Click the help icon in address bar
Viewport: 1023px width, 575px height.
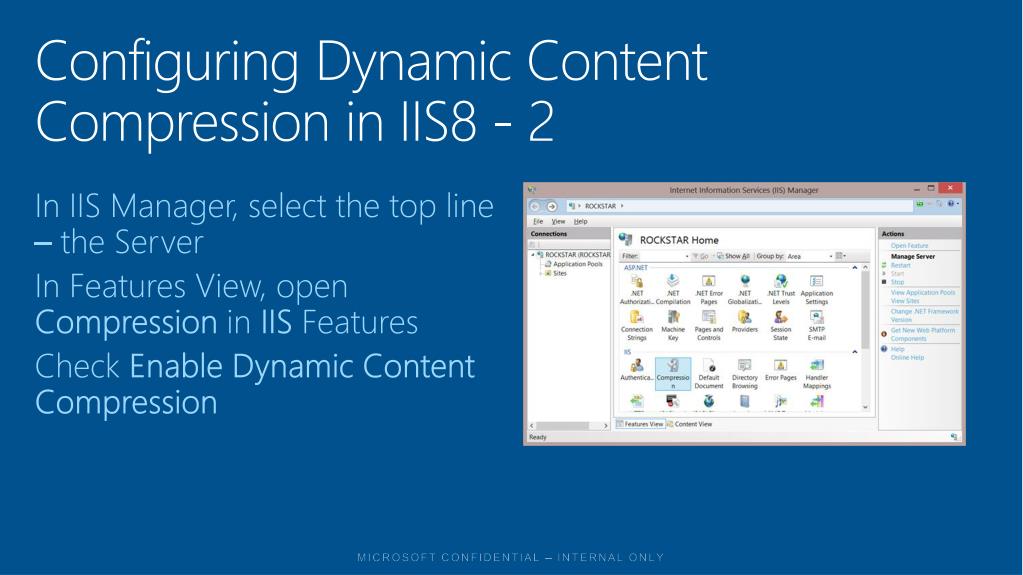click(x=951, y=204)
